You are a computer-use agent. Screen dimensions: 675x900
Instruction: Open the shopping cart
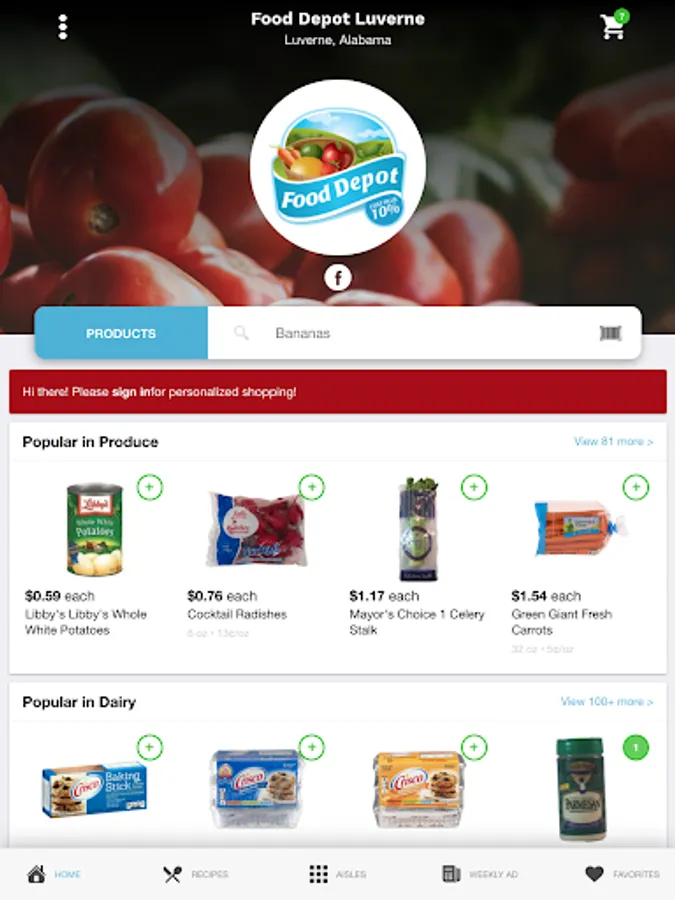pos(614,25)
